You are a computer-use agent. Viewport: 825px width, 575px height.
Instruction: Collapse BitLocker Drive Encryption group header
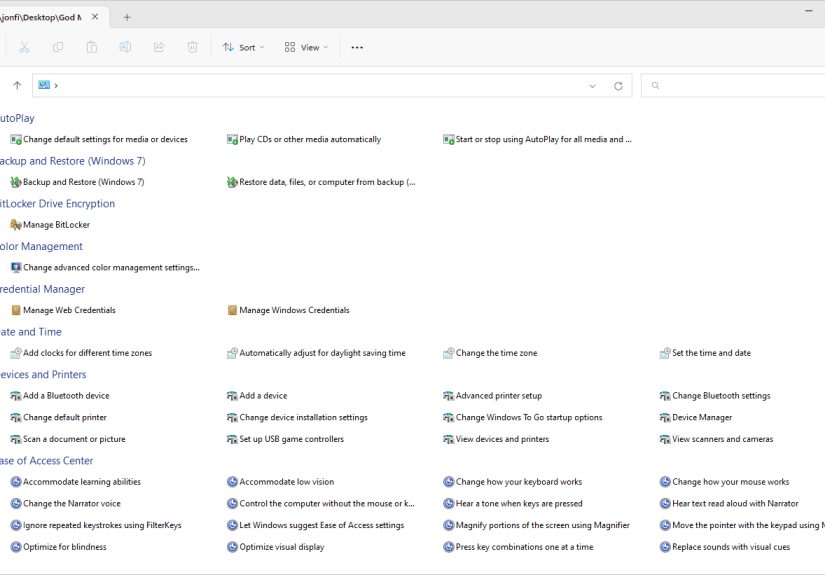[x=57, y=204]
